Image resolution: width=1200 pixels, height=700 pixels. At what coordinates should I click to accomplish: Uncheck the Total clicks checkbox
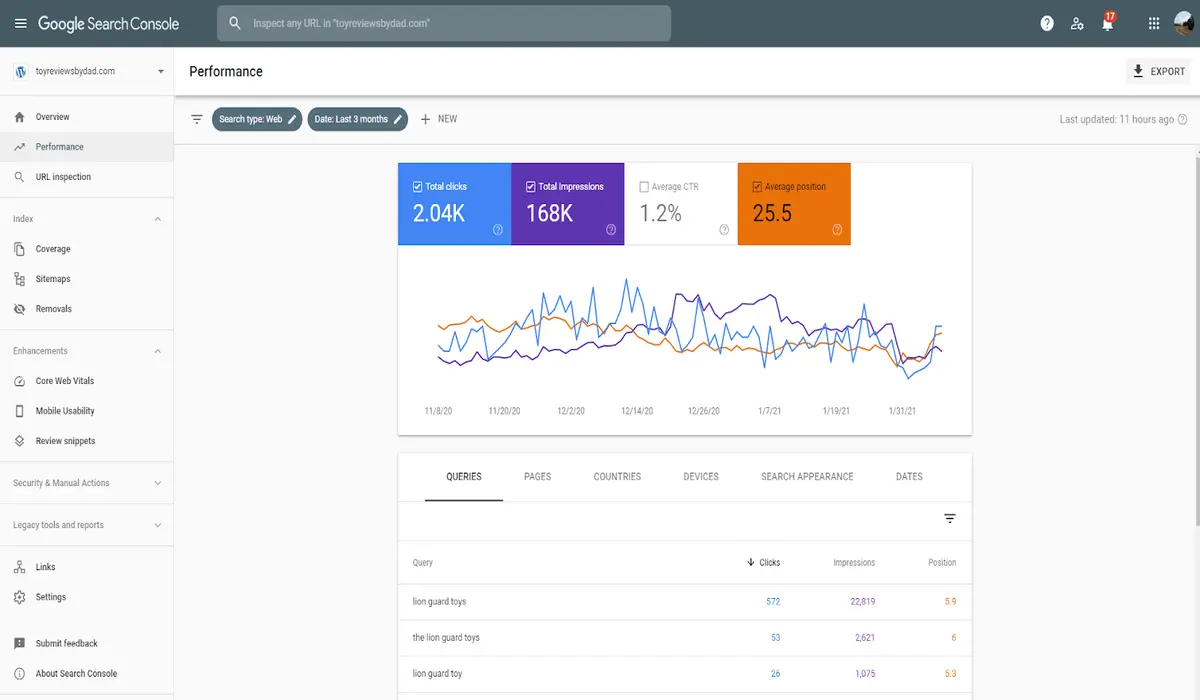pos(418,187)
